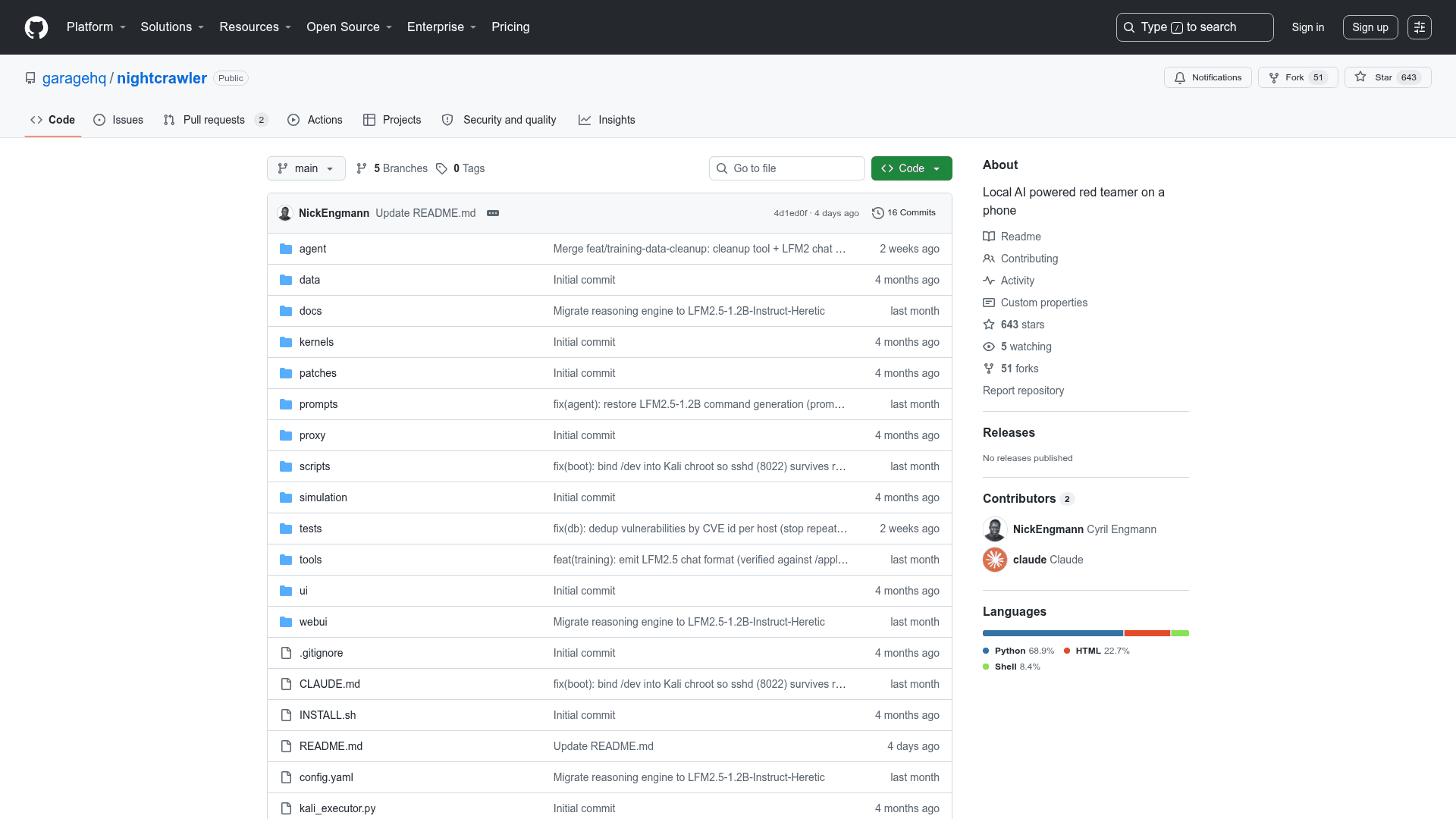Click the command palette icon in header
The height and width of the screenshot is (819, 1456).
click(1420, 27)
